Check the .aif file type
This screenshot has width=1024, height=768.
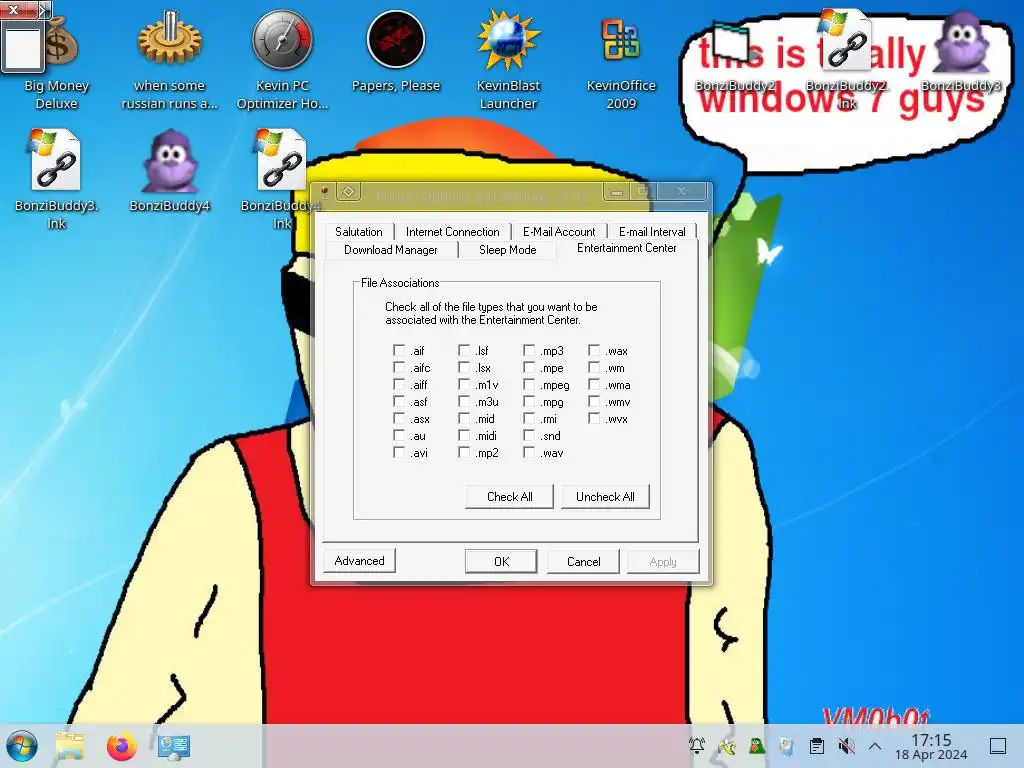pos(398,351)
